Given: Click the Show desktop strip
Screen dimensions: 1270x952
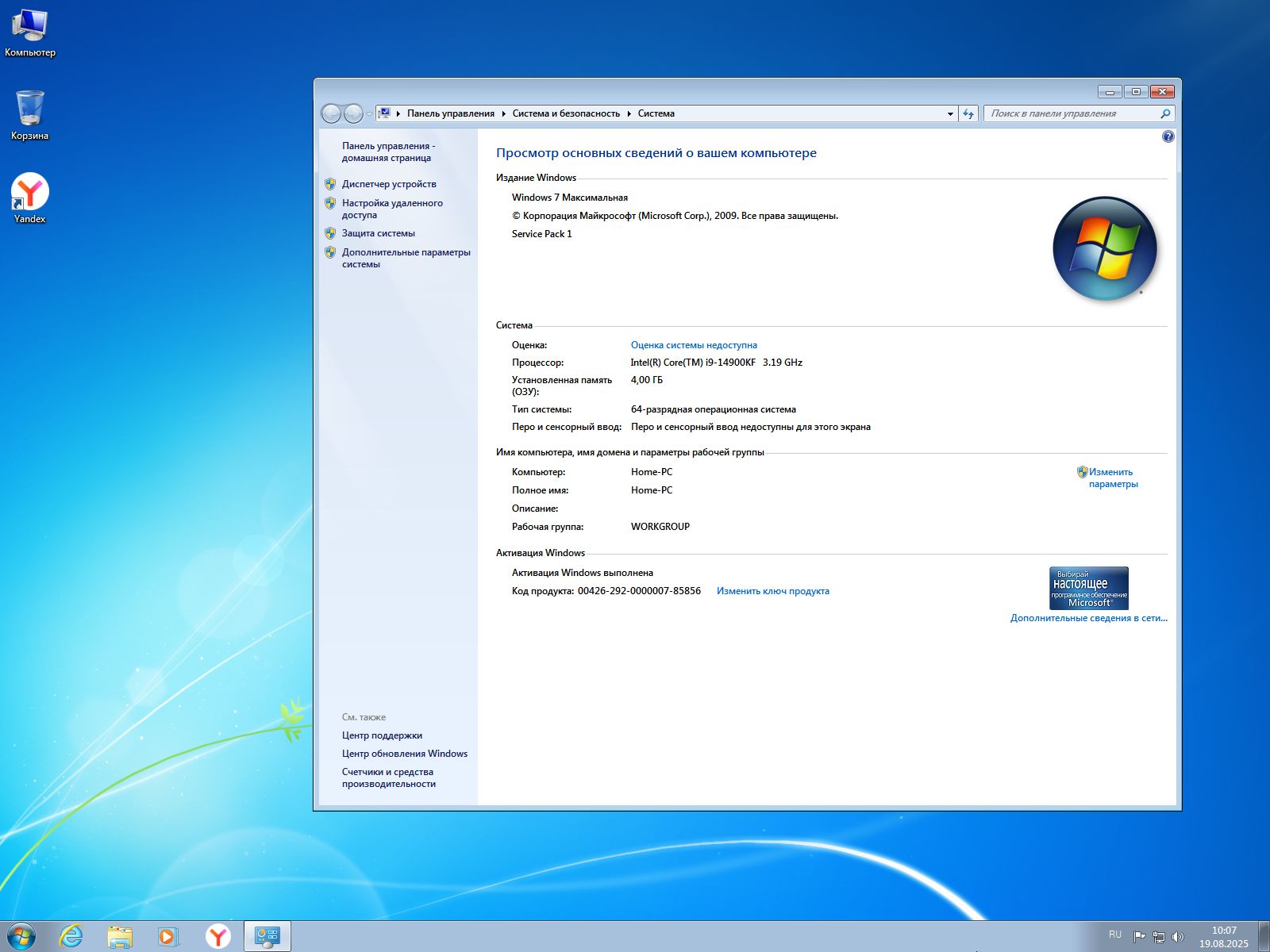Looking at the screenshot, I should coord(1264,937).
